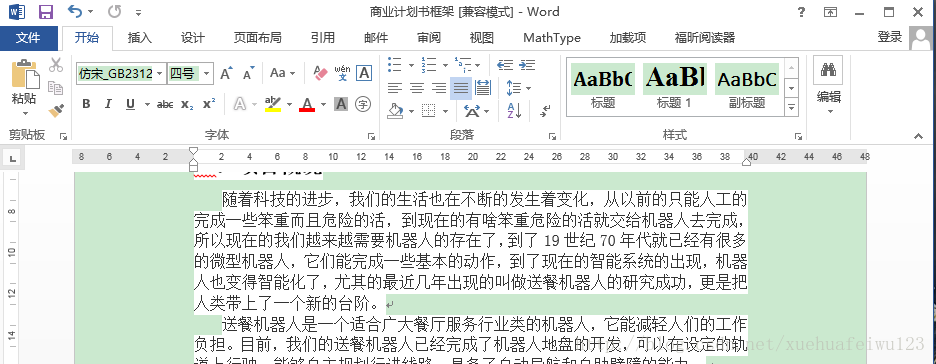Open the font color dropdown arrow
Image resolution: width=936 pixels, height=364 pixels.
(x=324, y=104)
